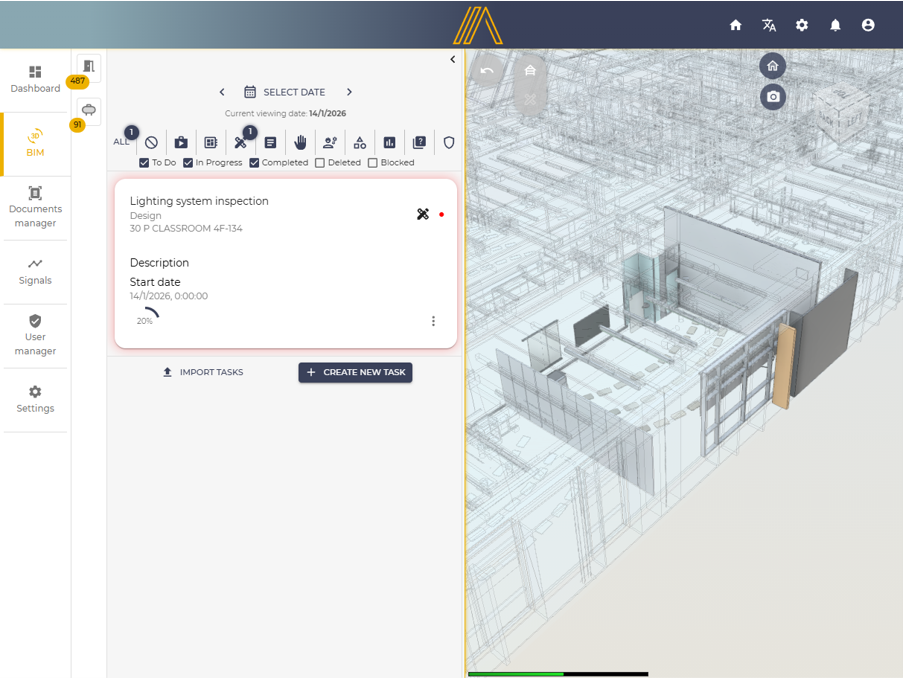Select the shield category filter icon
903x678 pixels.
point(449,142)
